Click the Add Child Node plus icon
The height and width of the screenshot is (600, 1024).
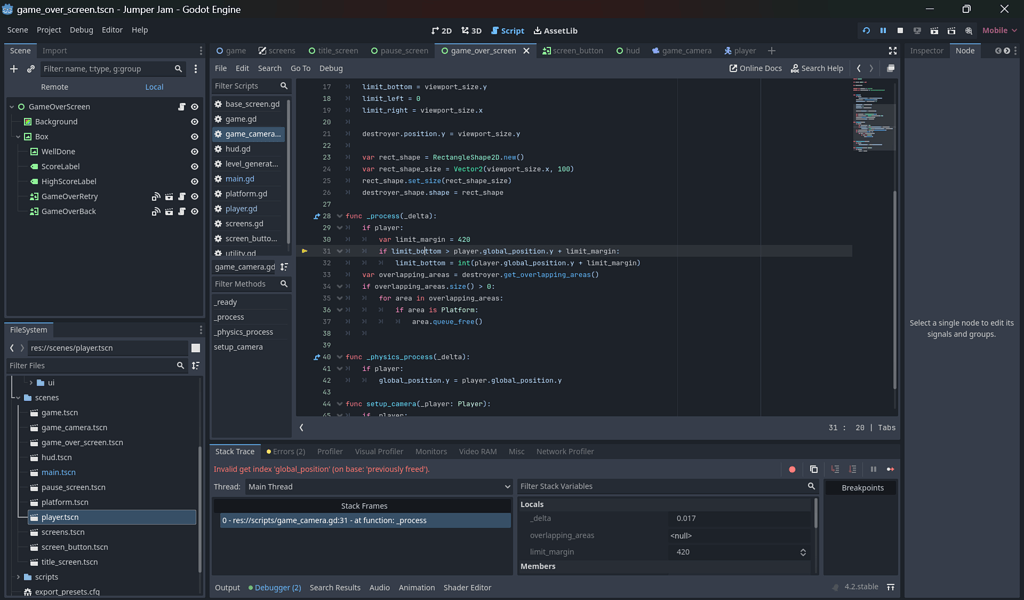14,69
